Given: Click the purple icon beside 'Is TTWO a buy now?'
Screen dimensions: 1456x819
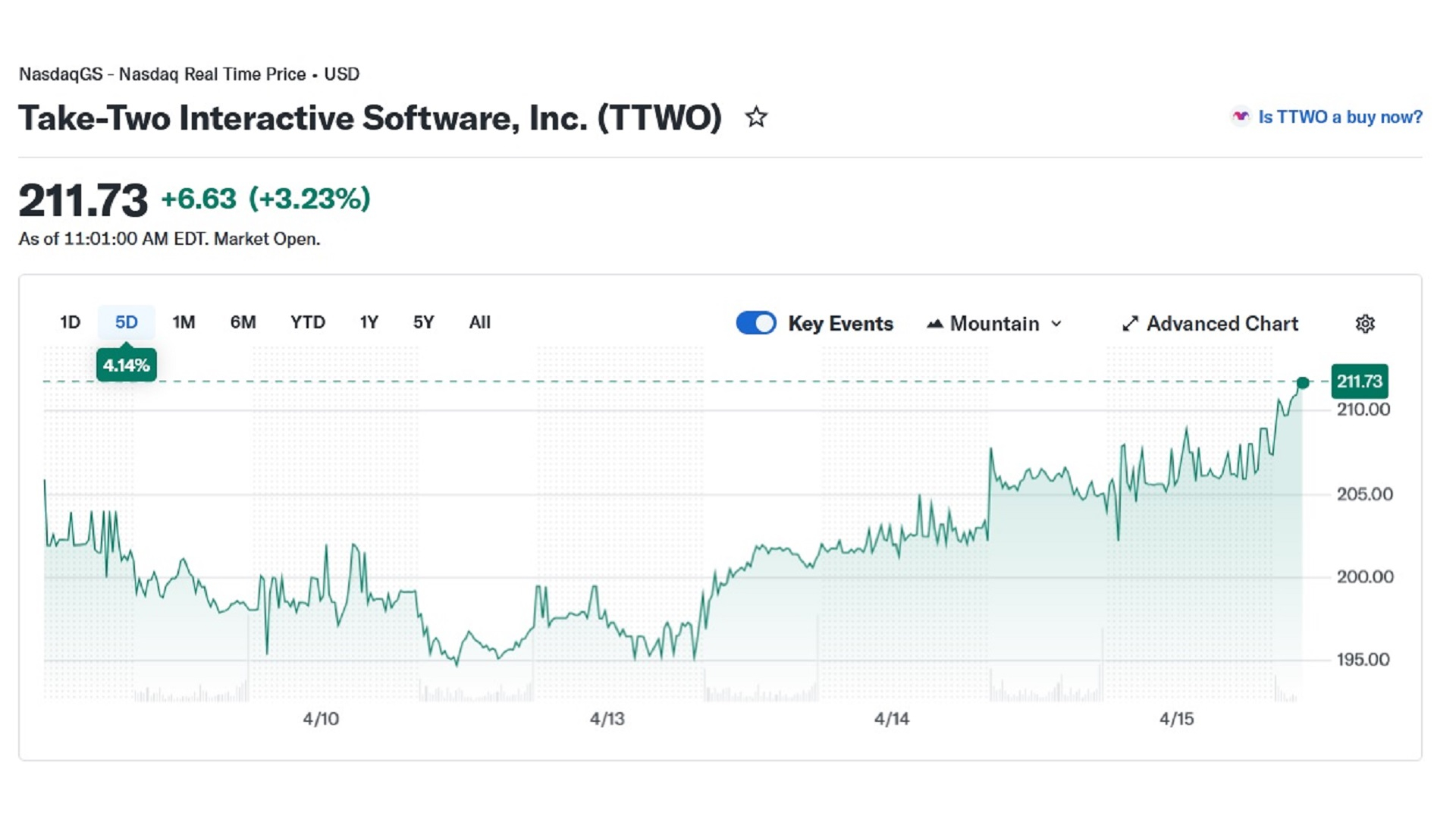Looking at the screenshot, I should point(1241,117).
